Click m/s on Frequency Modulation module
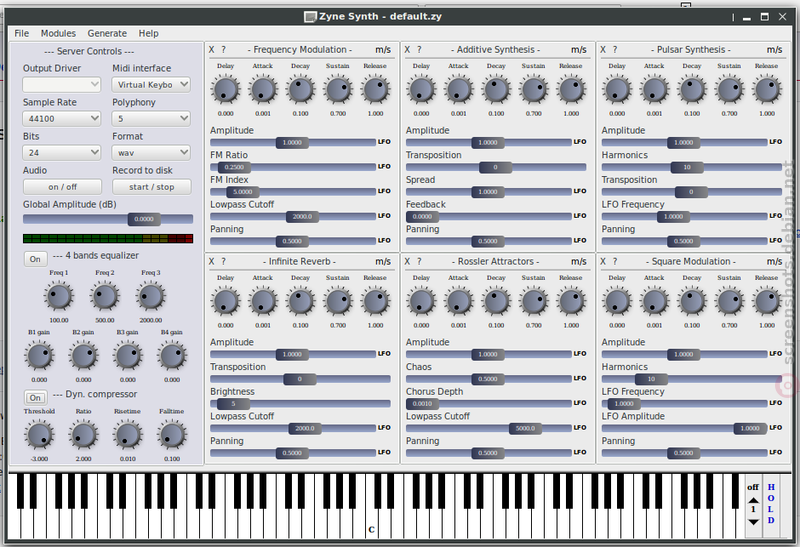The height and width of the screenshot is (547, 800). click(383, 49)
